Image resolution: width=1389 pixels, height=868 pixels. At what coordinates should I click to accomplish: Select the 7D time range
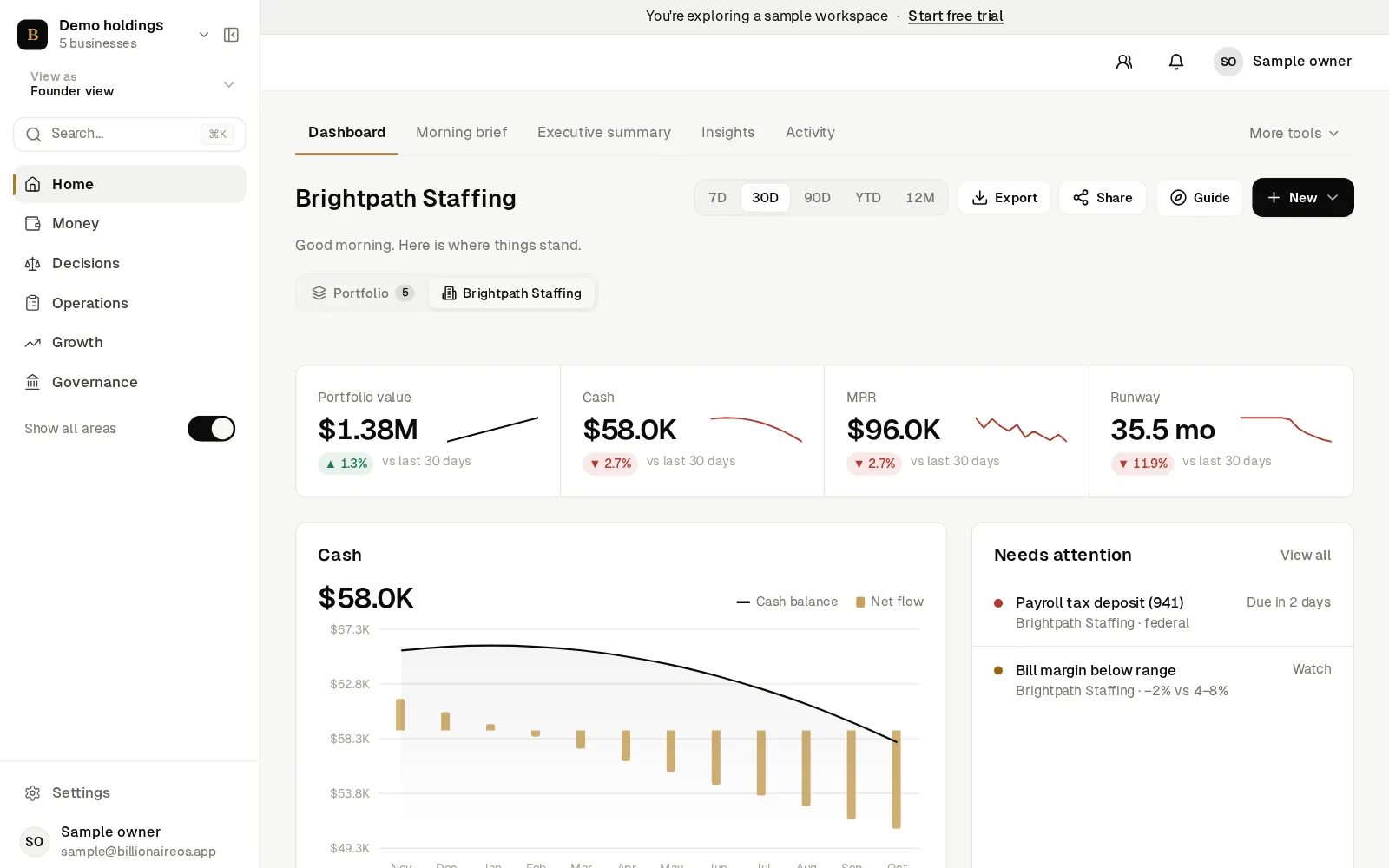point(718,198)
